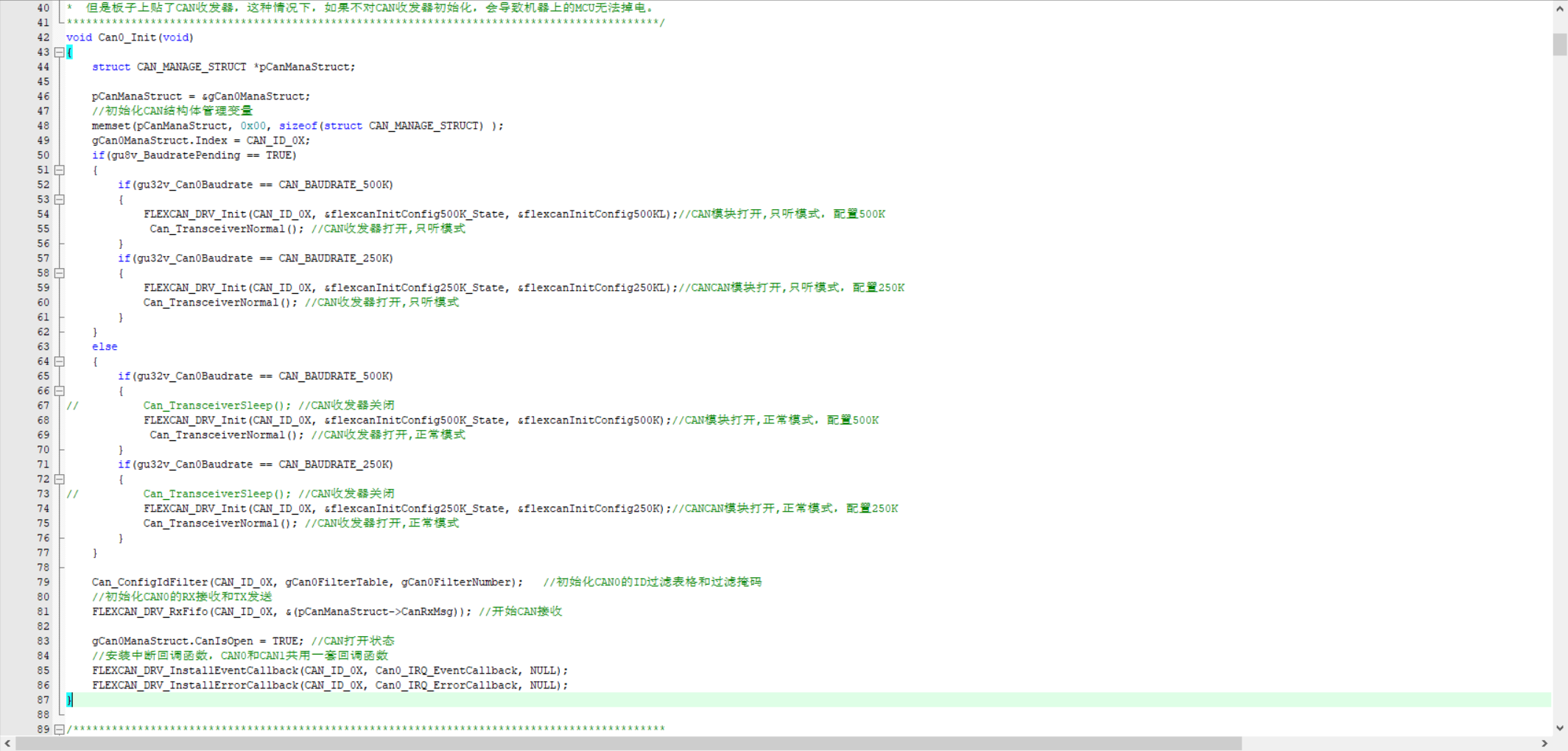Collapse the BaudratePending if-block fold at line 51
Image resolution: width=1568 pixels, height=751 pixels.
[60, 170]
